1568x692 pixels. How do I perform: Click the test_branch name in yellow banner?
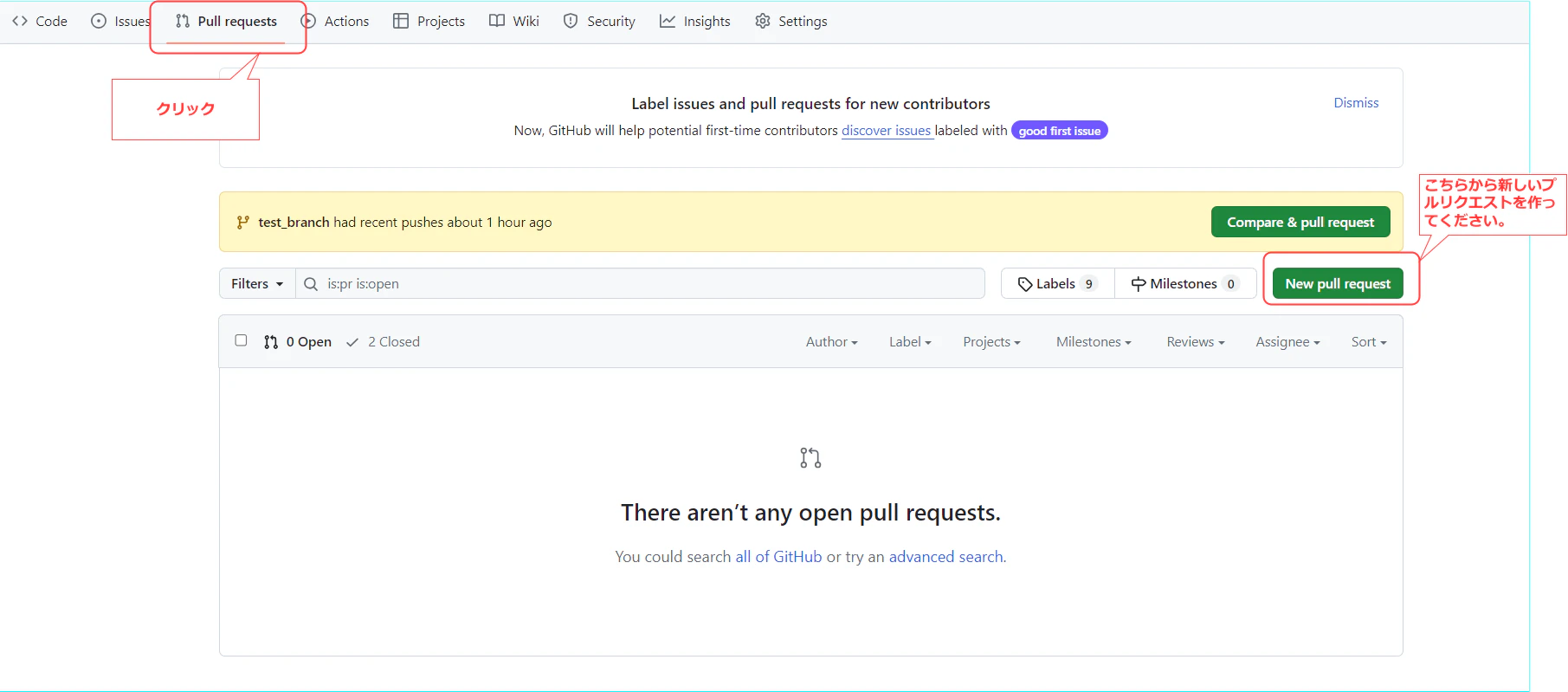click(294, 223)
